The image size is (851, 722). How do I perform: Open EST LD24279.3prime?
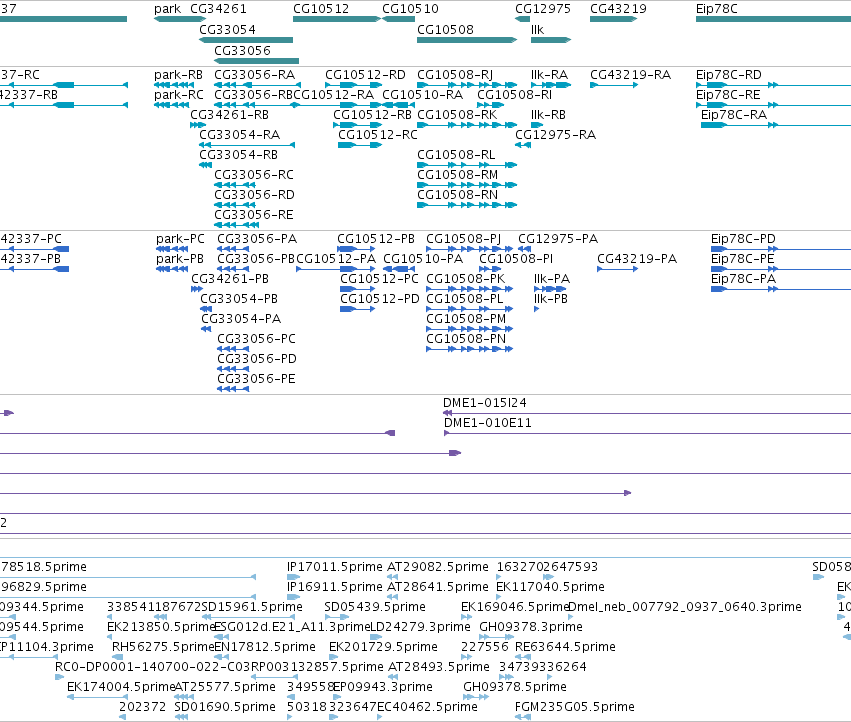pyautogui.click(x=420, y=627)
